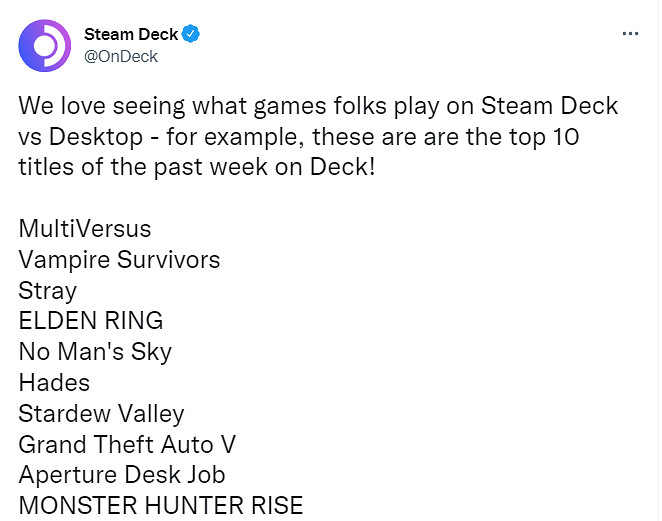662x521 pixels.
Task: Click the Aperture Desk Job title
Action: 121,474
